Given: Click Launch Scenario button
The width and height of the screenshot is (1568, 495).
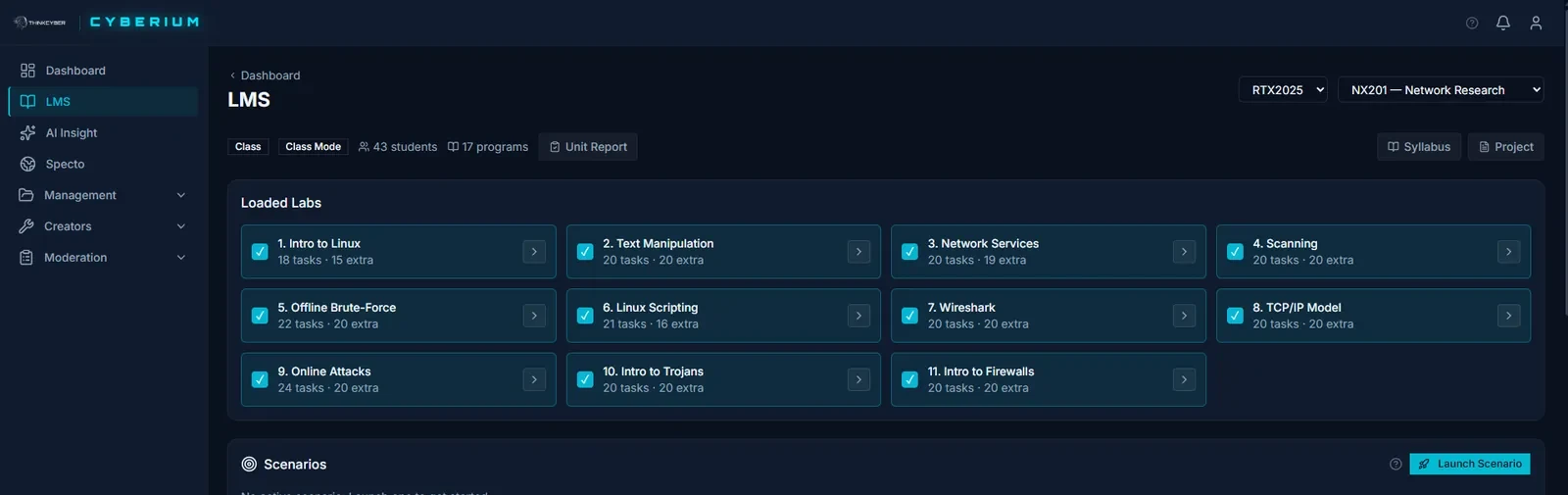Looking at the screenshot, I should coord(1470,464).
